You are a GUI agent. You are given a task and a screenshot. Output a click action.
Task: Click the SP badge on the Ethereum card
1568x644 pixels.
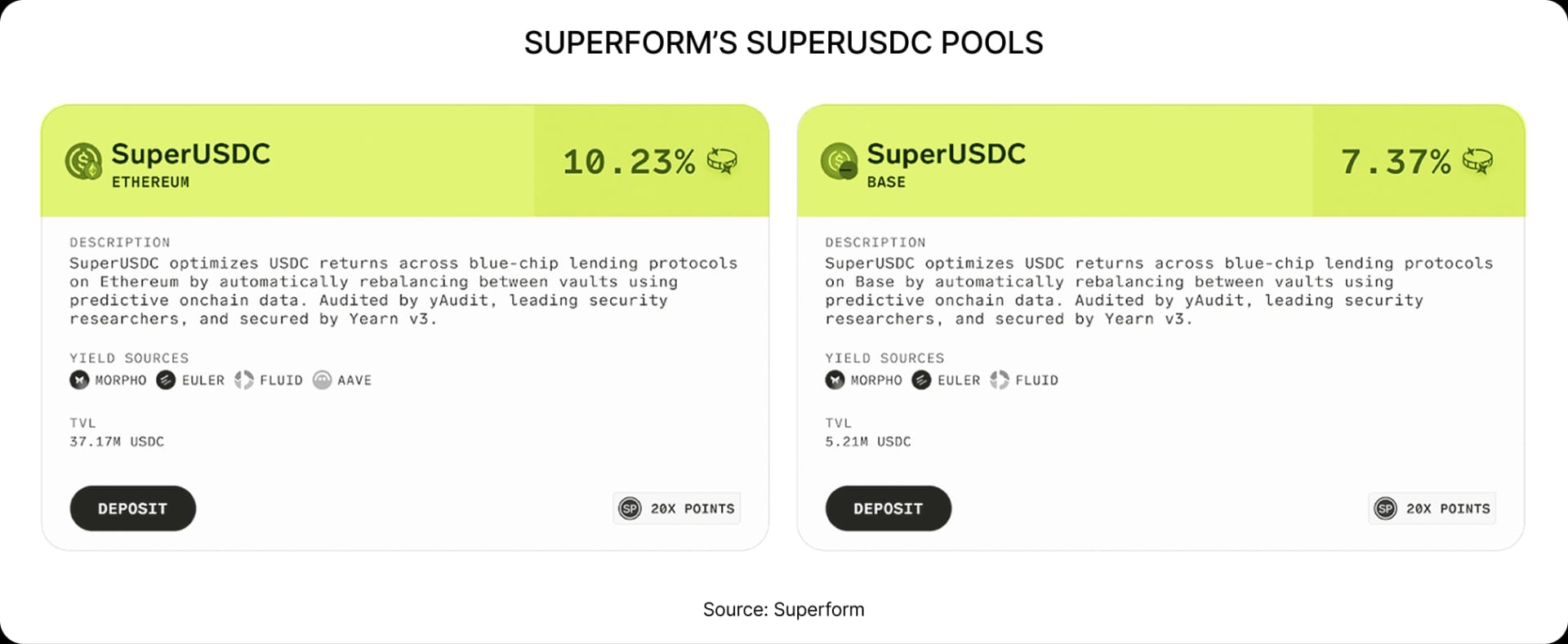[629, 508]
